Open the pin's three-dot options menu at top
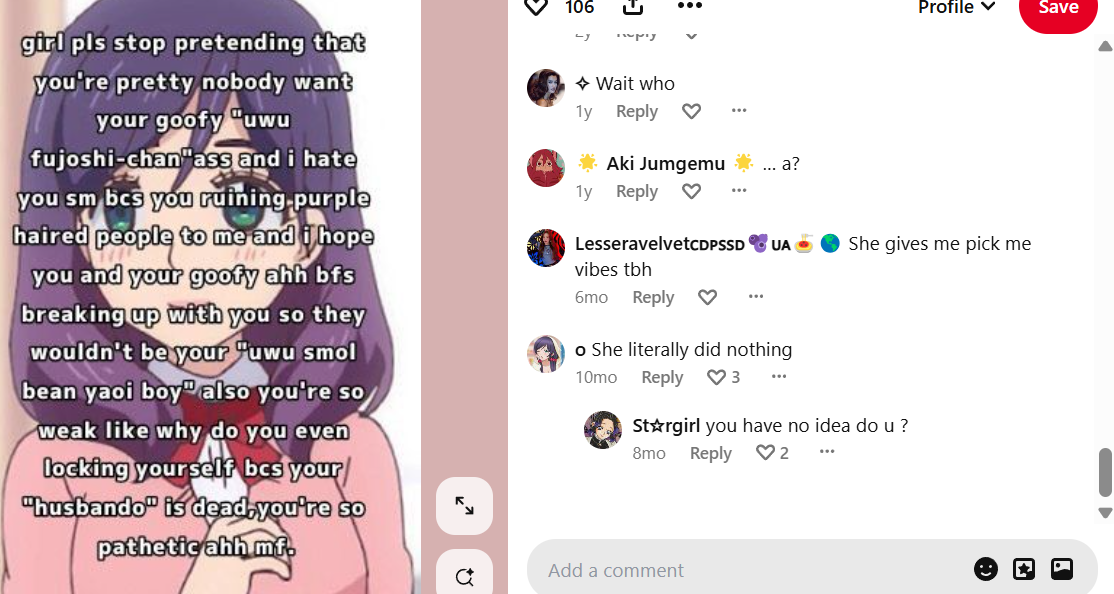This screenshot has height=594, width=1114. click(689, 6)
